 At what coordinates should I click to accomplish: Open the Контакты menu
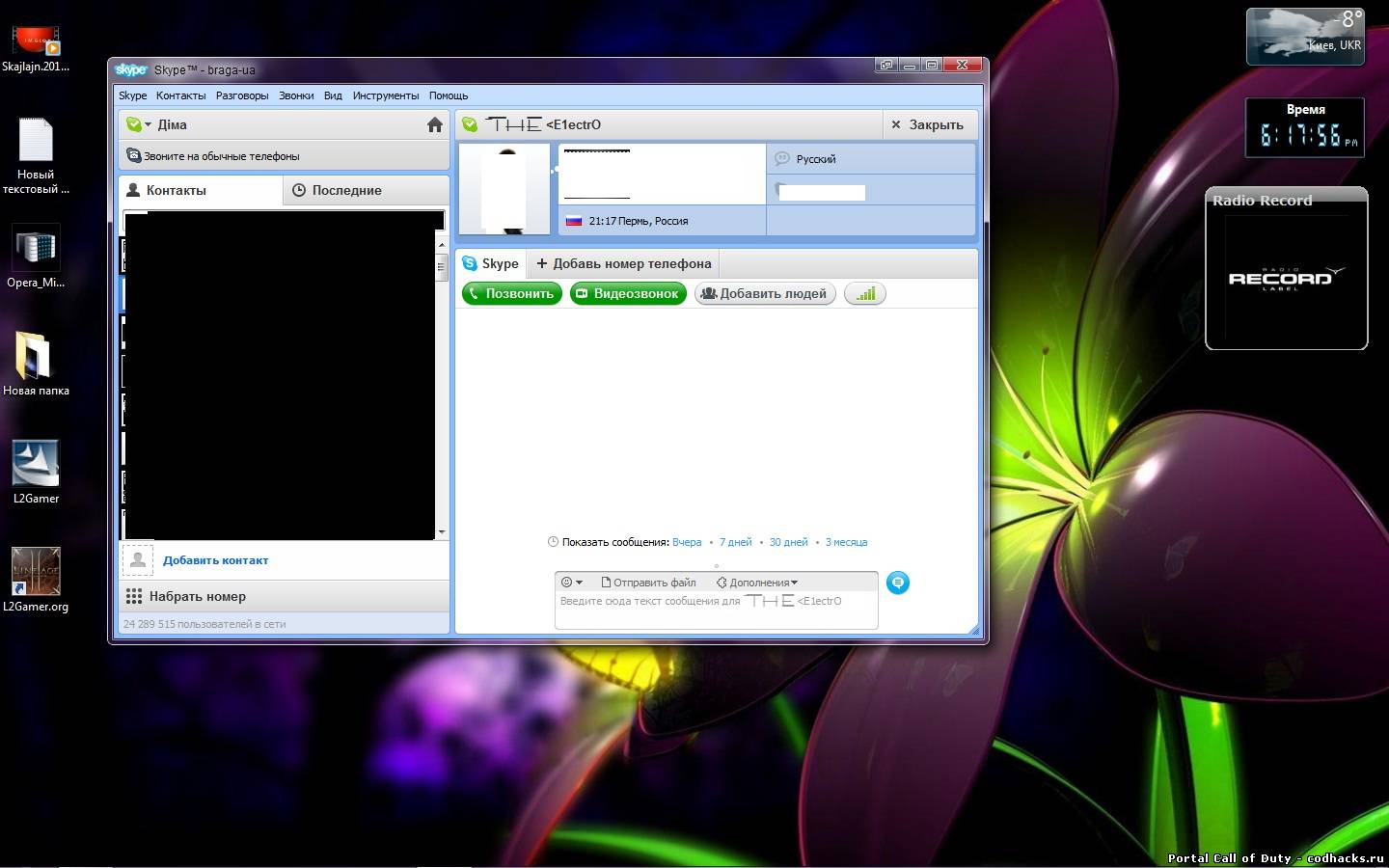[180, 95]
